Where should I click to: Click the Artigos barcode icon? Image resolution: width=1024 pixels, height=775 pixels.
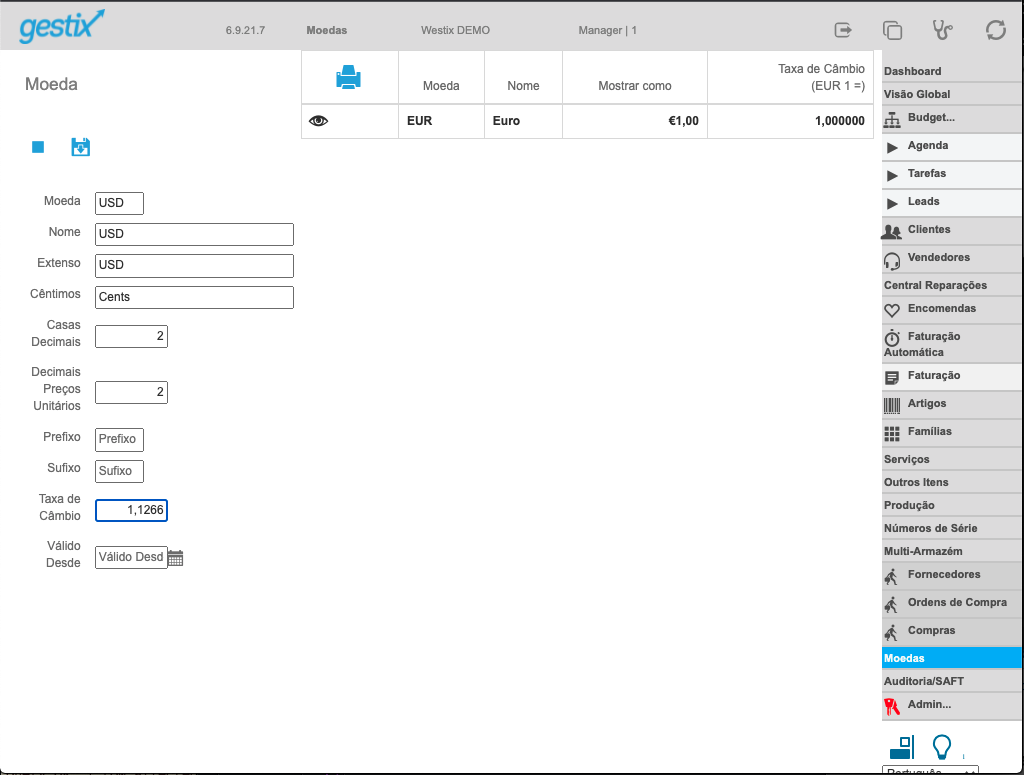point(891,405)
